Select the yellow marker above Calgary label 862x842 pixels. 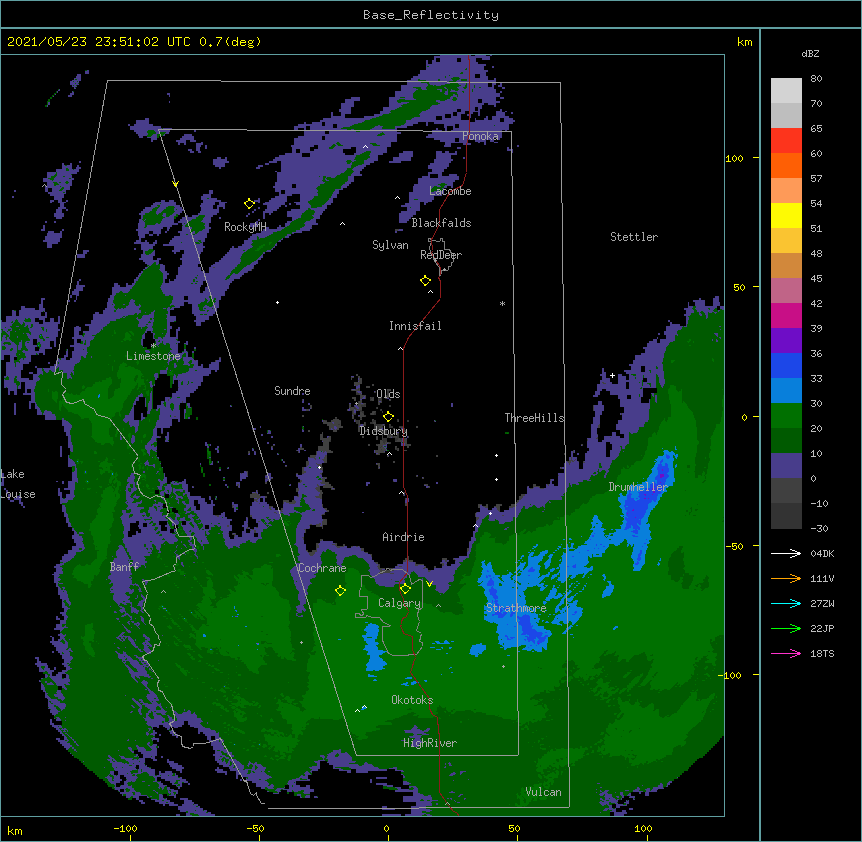[405, 589]
